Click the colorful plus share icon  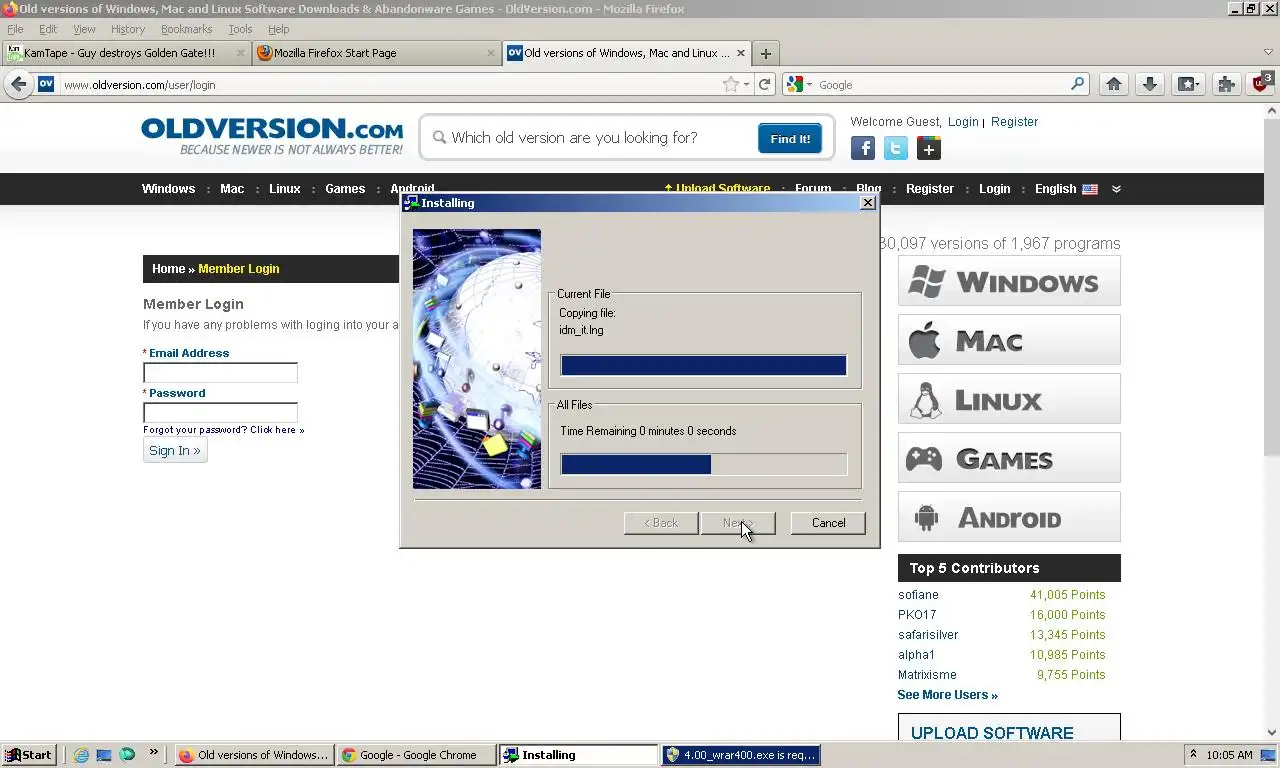click(929, 149)
